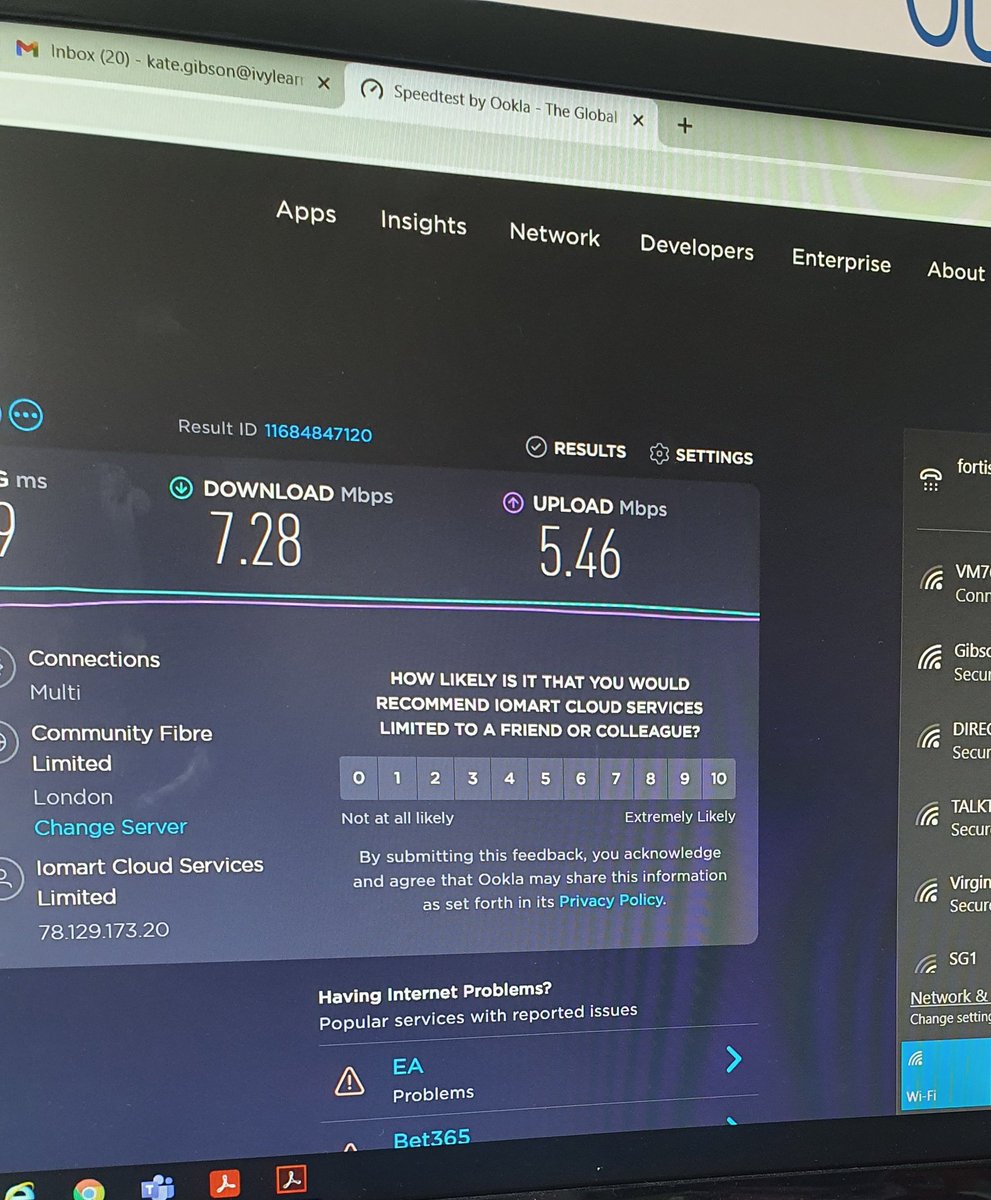
Task: Open Result ID 11684847120 link
Action: pos(318,433)
